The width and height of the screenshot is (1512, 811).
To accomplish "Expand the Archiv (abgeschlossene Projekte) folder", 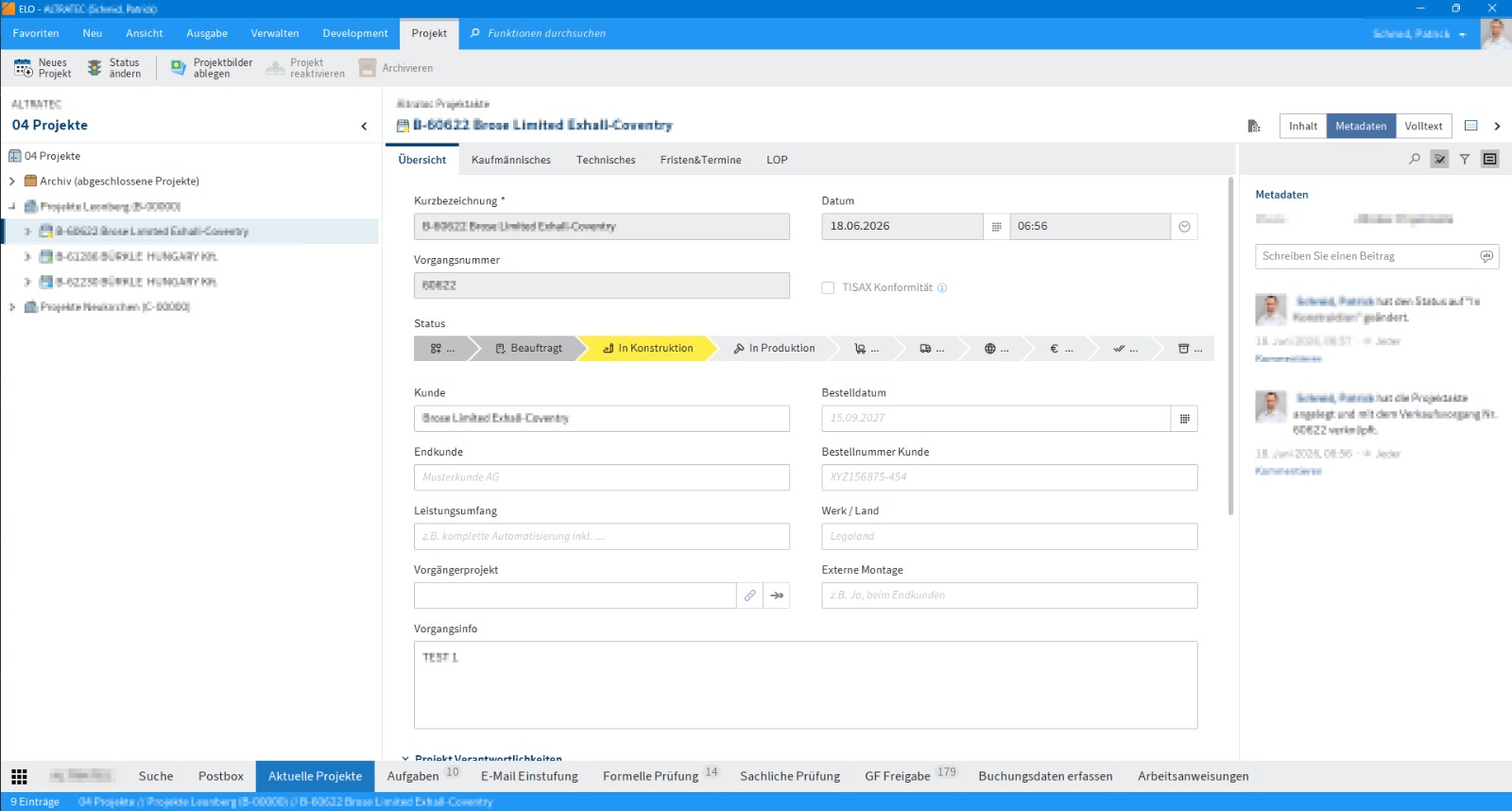I will pos(12,181).
